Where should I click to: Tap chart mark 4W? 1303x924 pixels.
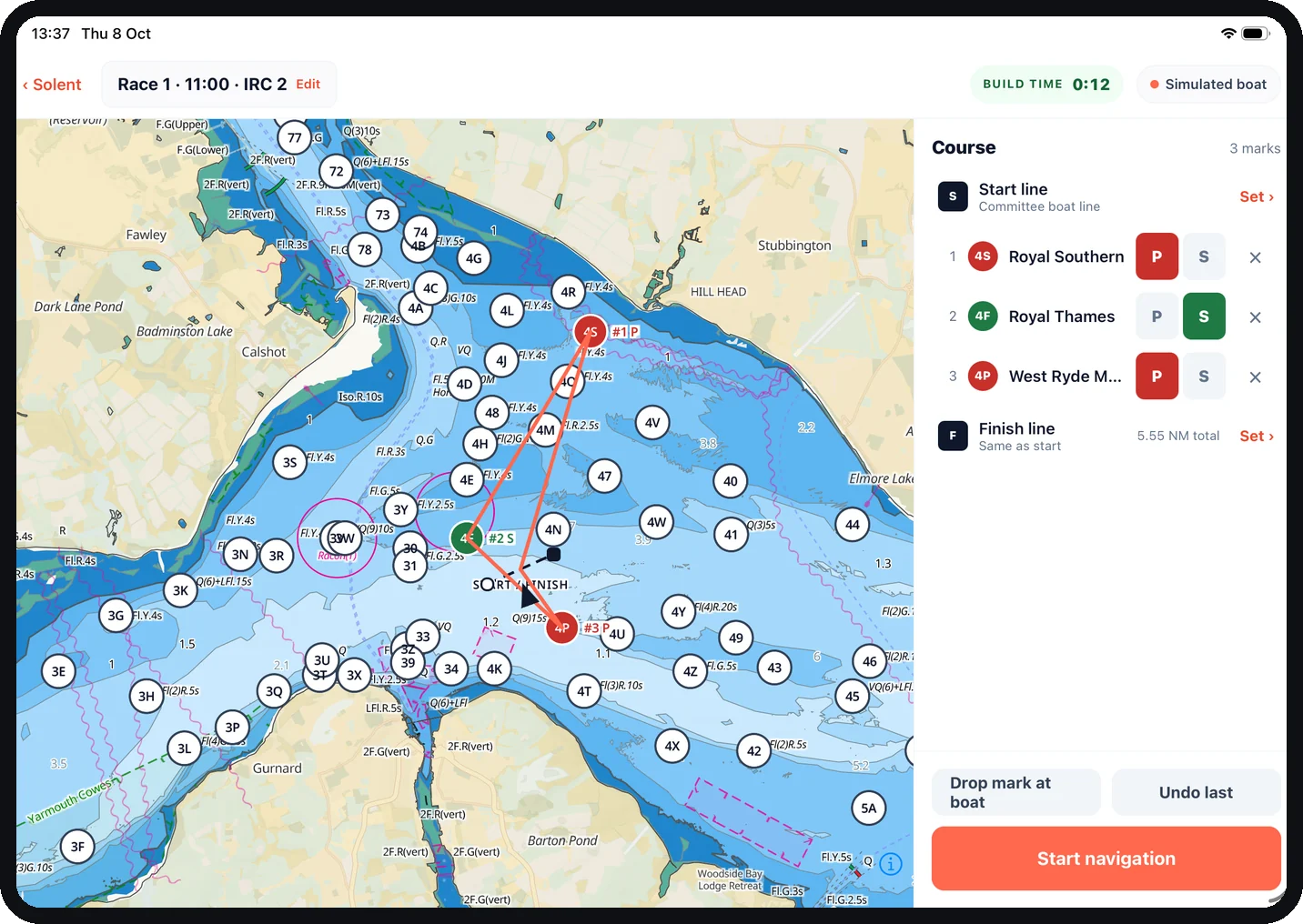click(656, 522)
